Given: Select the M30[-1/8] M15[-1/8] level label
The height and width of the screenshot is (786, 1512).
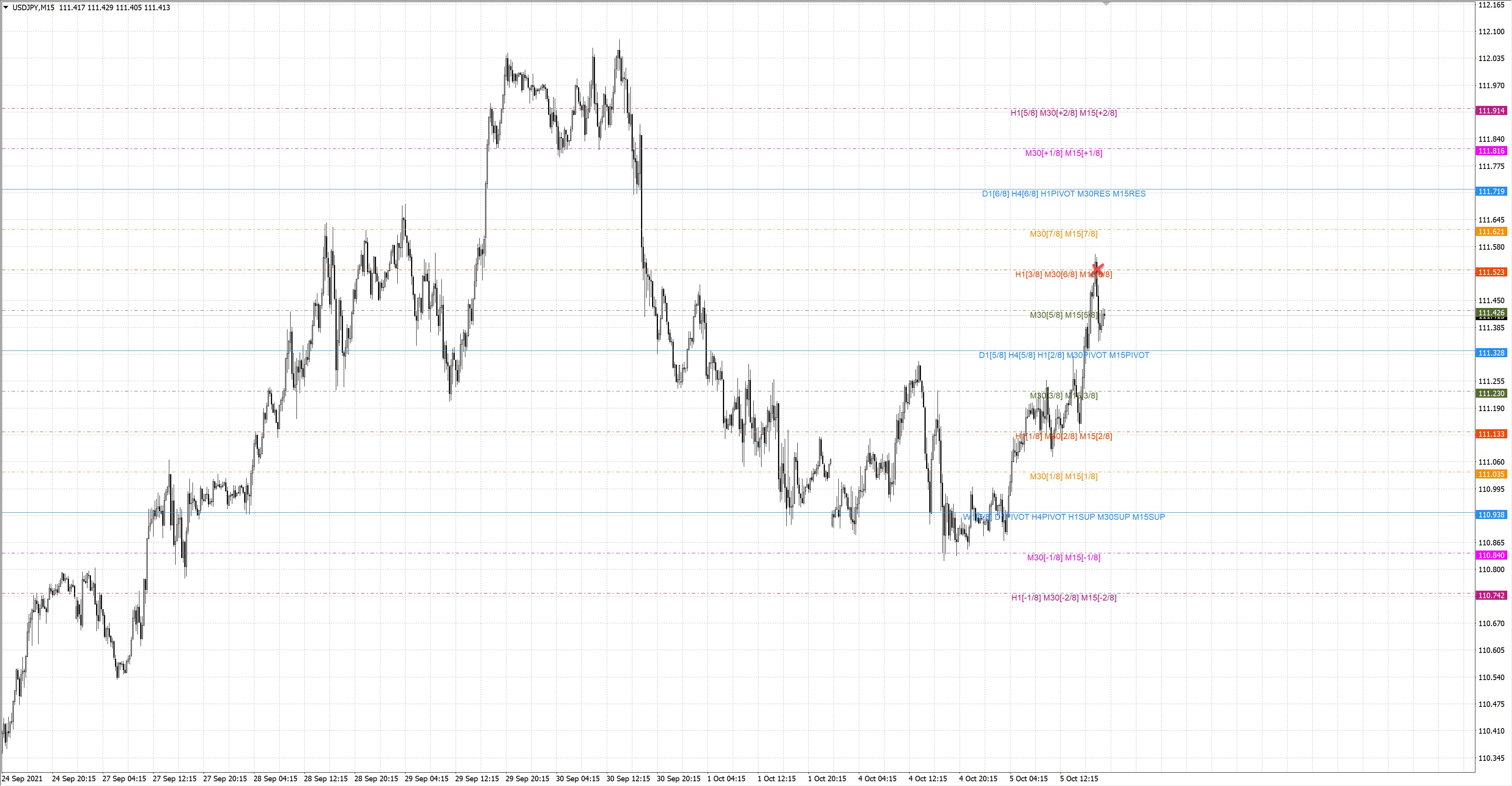Looking at the screenshot, I should tap(1063, 557).
